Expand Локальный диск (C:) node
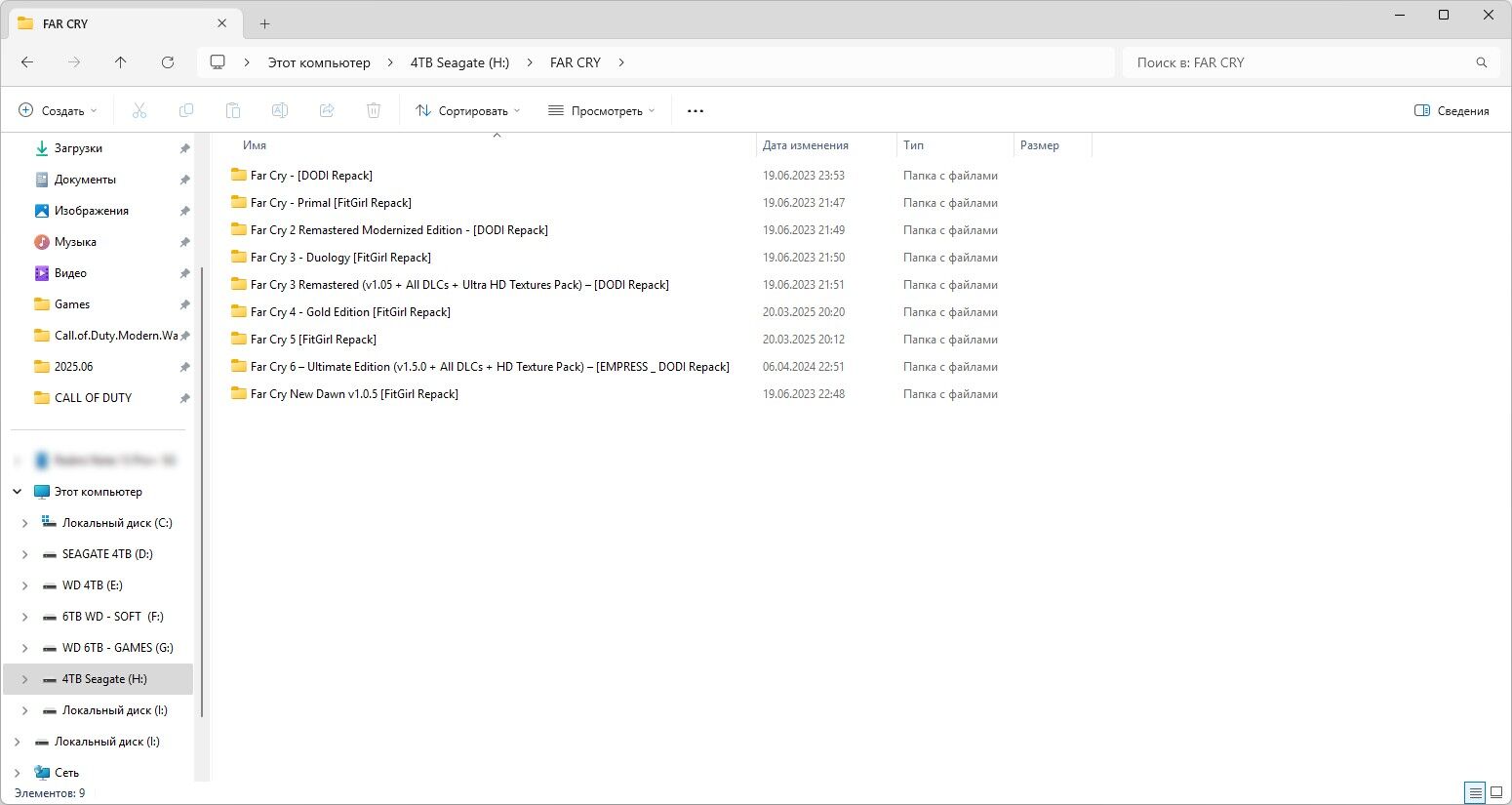The height and width of the screenshot is (805, 1512). click(24, 523)
